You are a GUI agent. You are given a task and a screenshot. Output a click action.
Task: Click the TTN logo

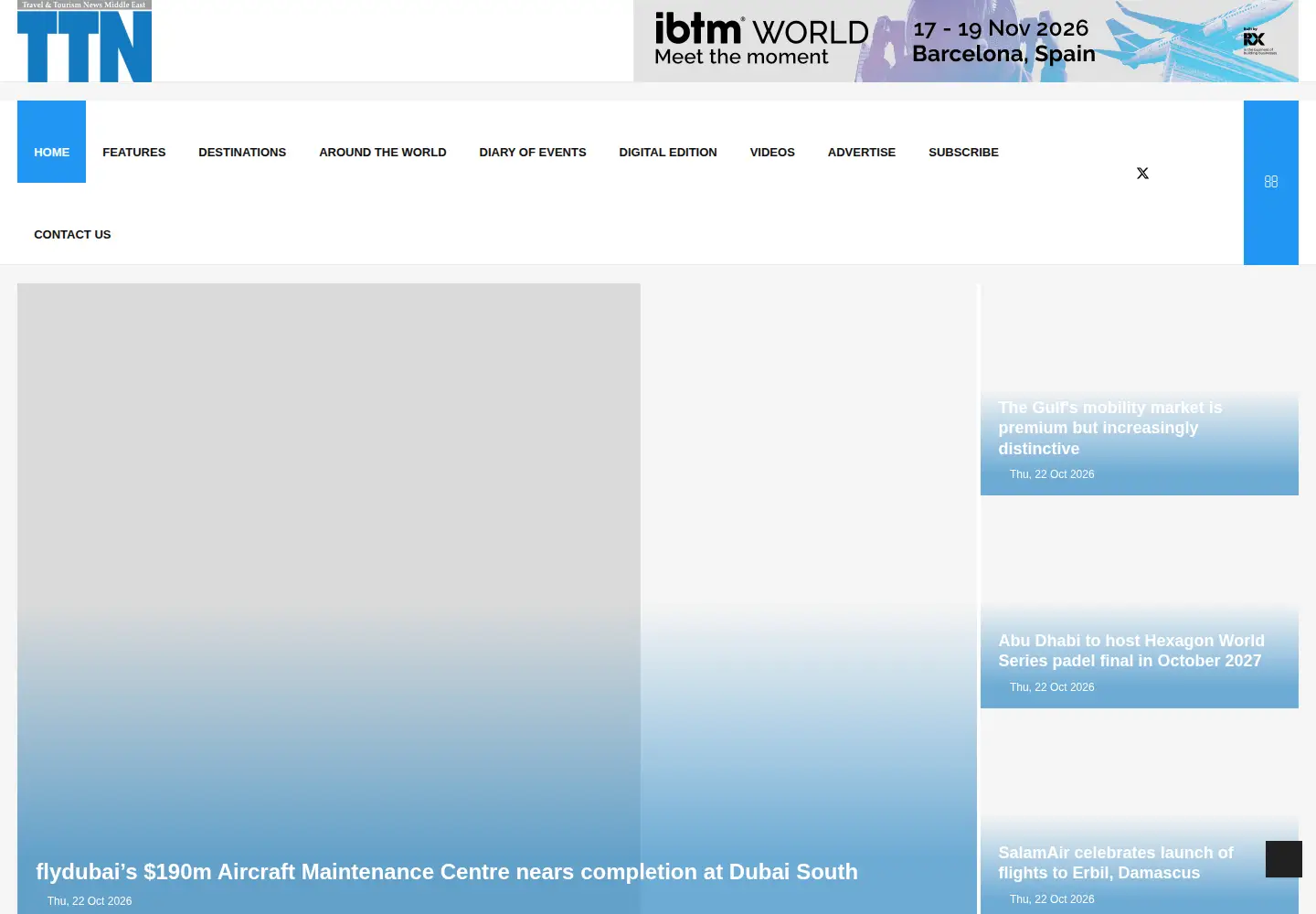coord(84,41)
